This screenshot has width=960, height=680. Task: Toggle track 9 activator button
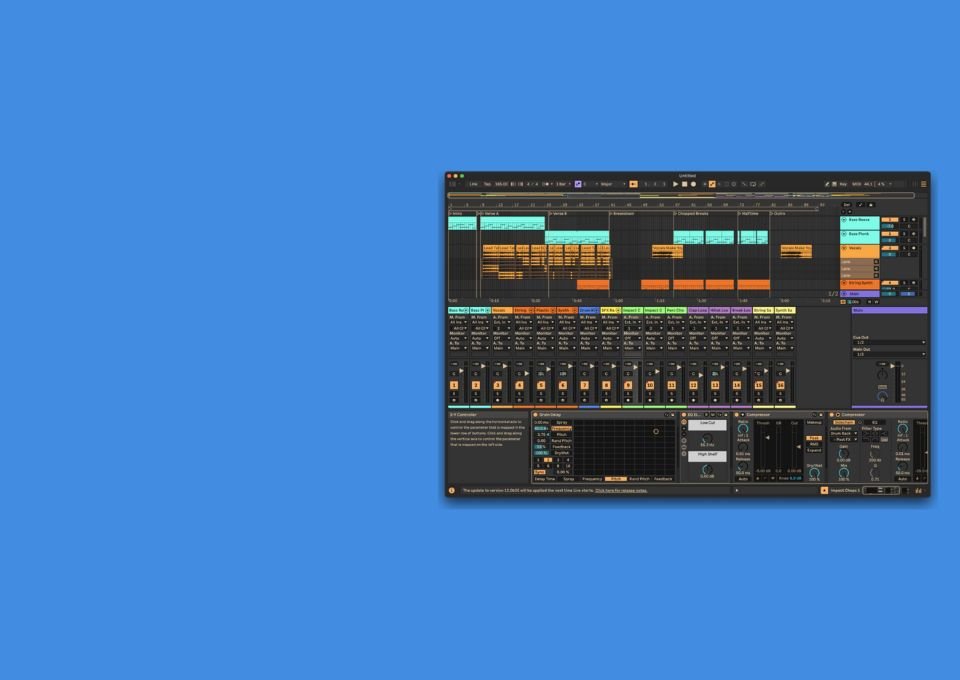coord(628,385)
